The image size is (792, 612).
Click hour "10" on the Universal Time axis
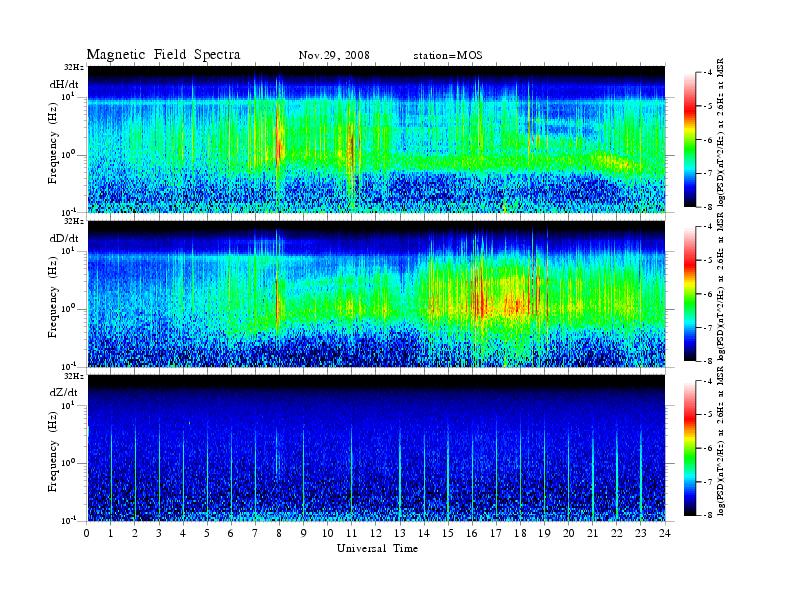pyautogui.click(x=327, y=533)
